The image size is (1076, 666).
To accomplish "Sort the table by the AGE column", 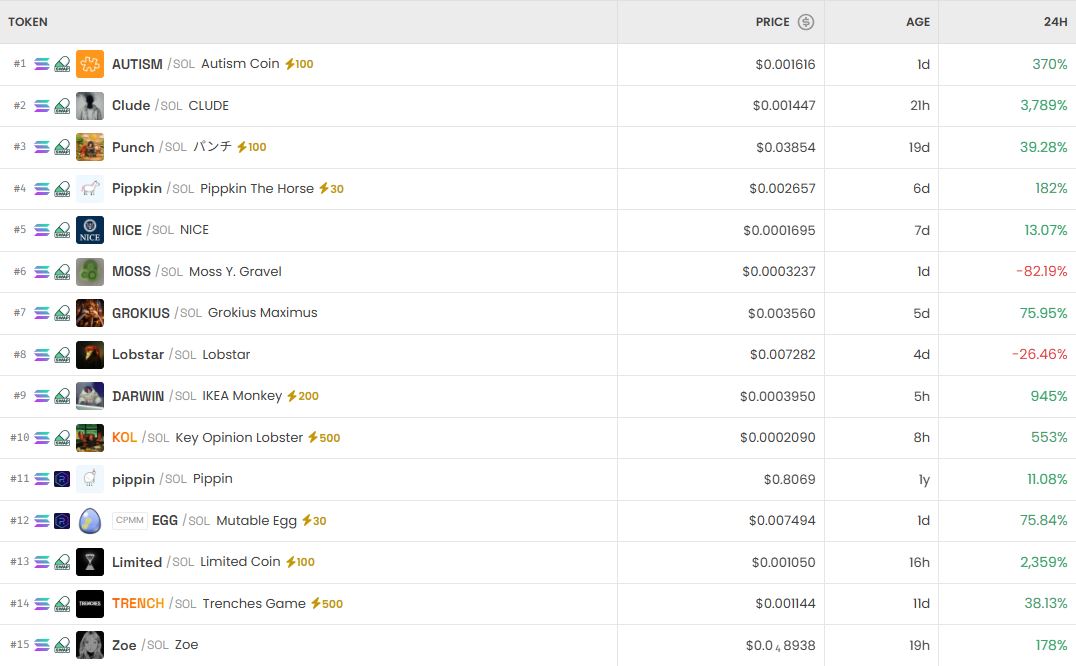I will [x=918, y=22].
